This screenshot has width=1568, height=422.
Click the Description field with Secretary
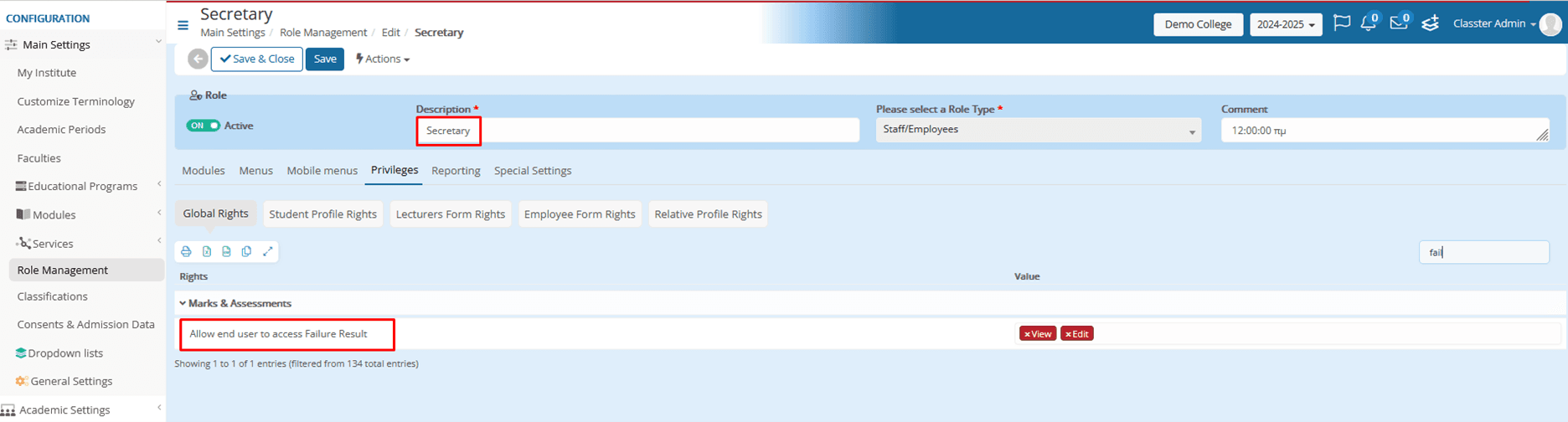637,131
